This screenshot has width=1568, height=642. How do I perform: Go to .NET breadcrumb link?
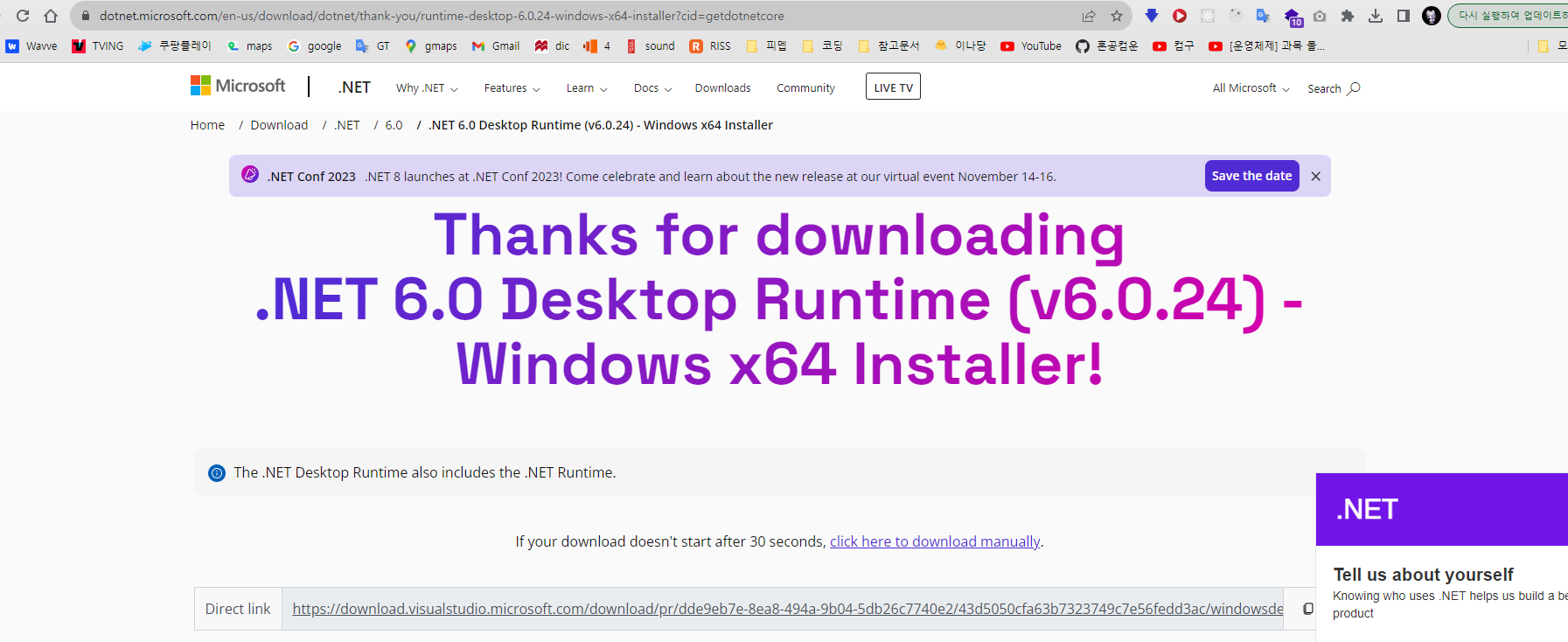coord(347,125)
